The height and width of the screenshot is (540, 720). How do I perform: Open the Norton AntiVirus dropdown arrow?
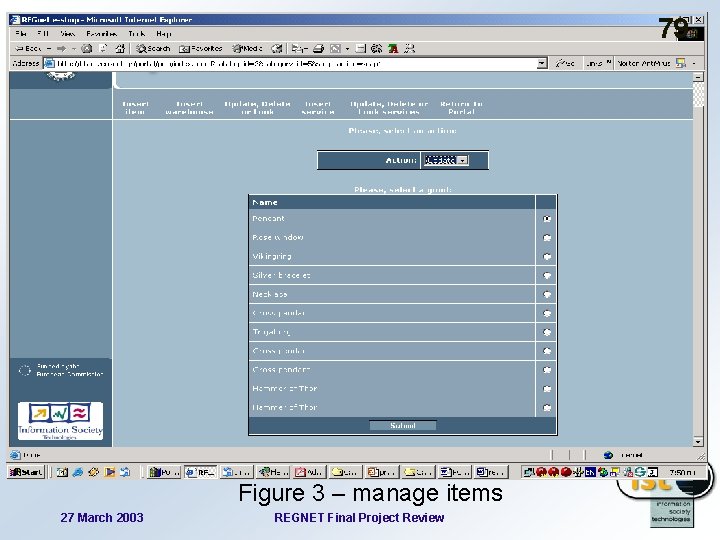[694, 63]
